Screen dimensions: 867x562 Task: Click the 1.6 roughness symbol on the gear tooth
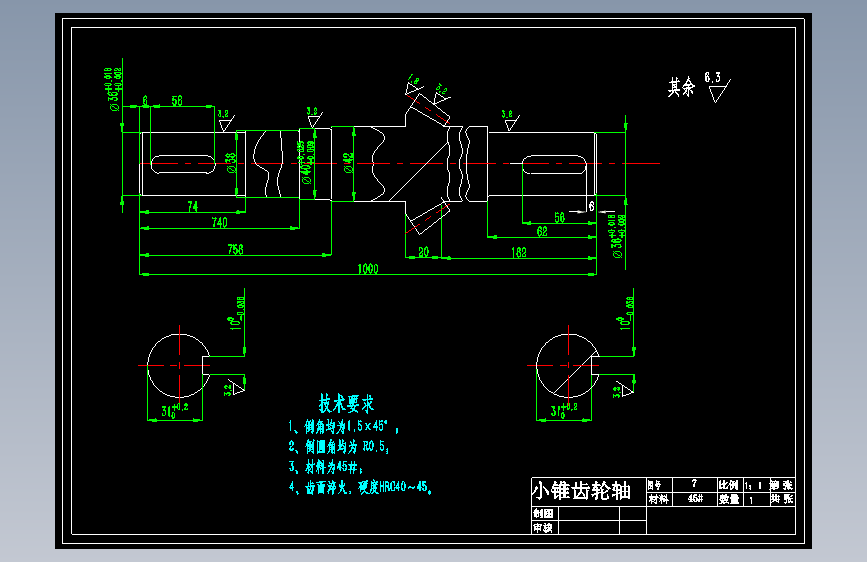coord(414,84)
